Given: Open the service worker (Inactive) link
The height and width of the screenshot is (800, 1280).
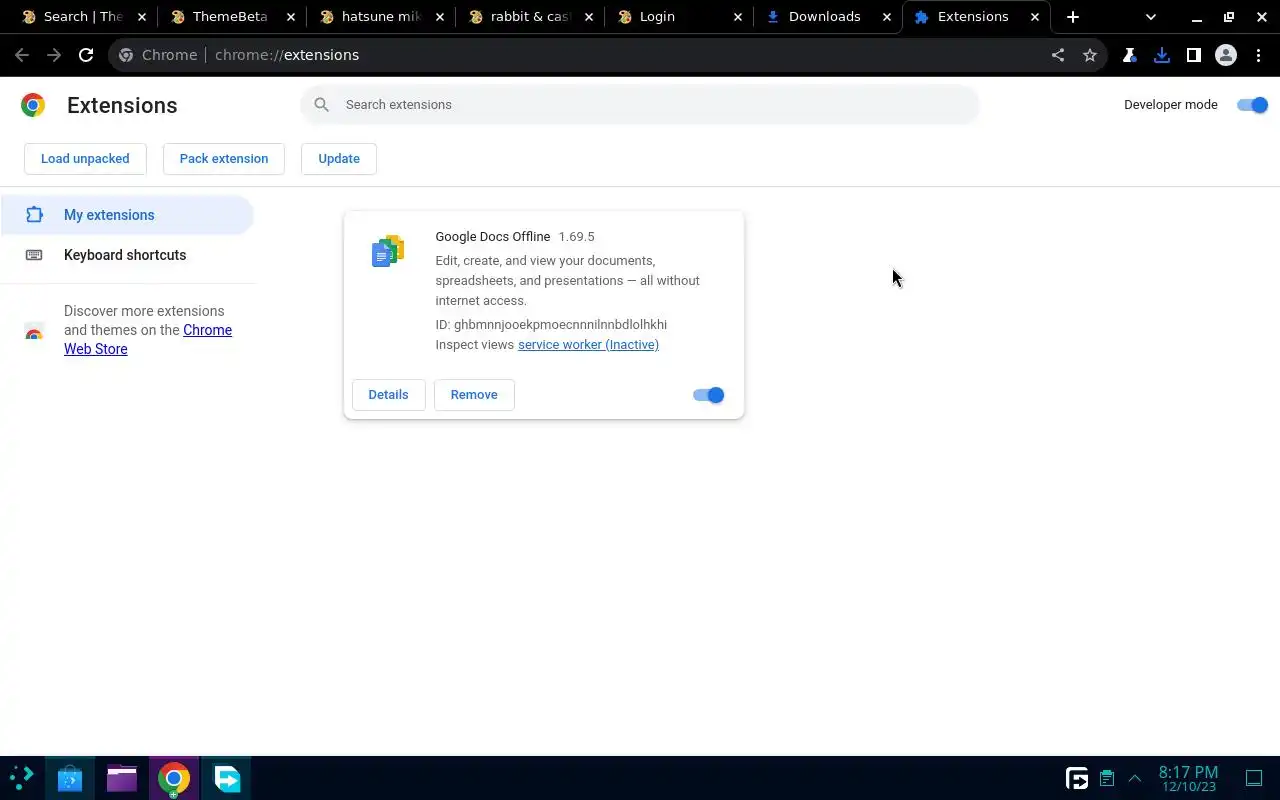Looking at the screenshot, I should click(588, 345).
